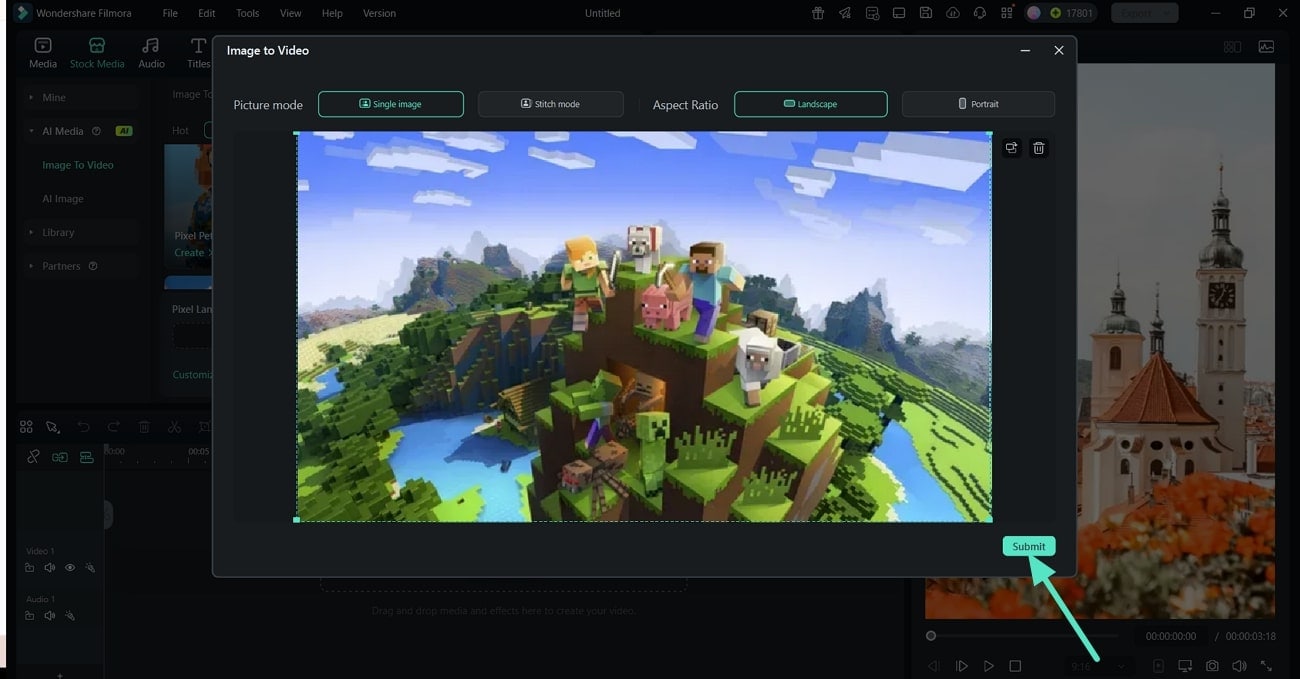Select AI Image in sidebar

(x=63, y=199)
